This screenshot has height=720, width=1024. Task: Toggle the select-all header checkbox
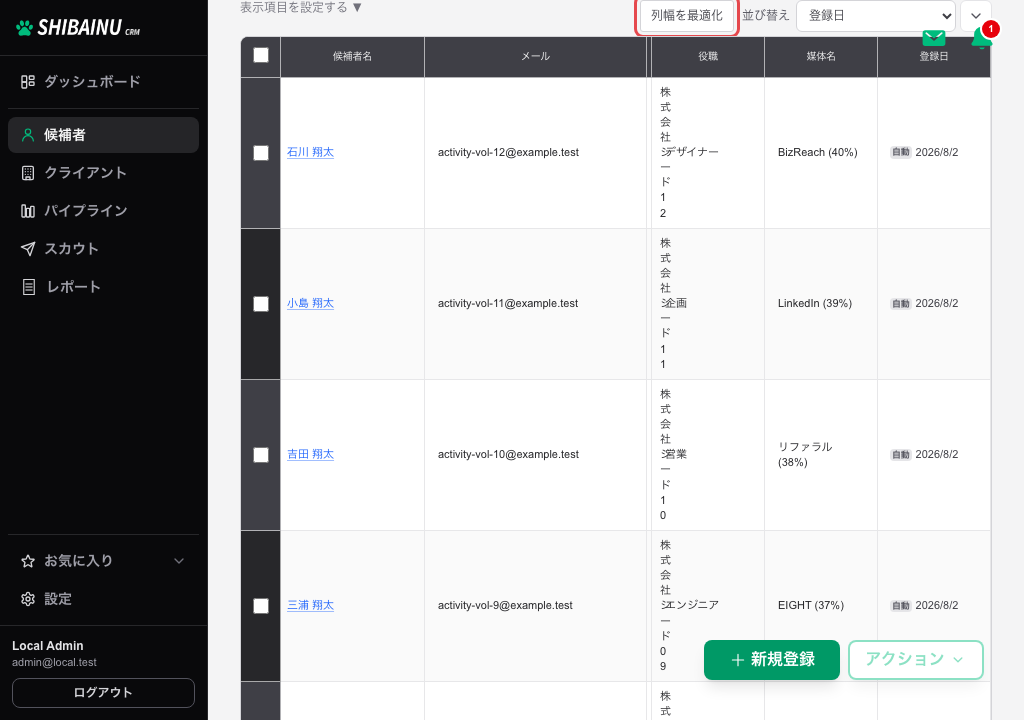point(261,56)
